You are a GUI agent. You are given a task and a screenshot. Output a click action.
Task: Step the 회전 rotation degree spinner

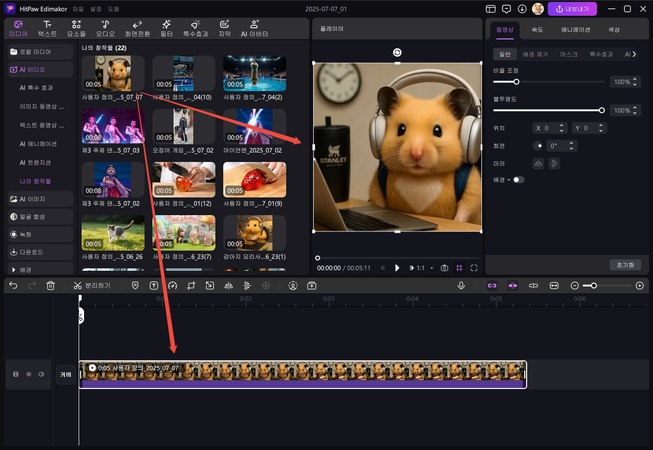click(571, 146)
